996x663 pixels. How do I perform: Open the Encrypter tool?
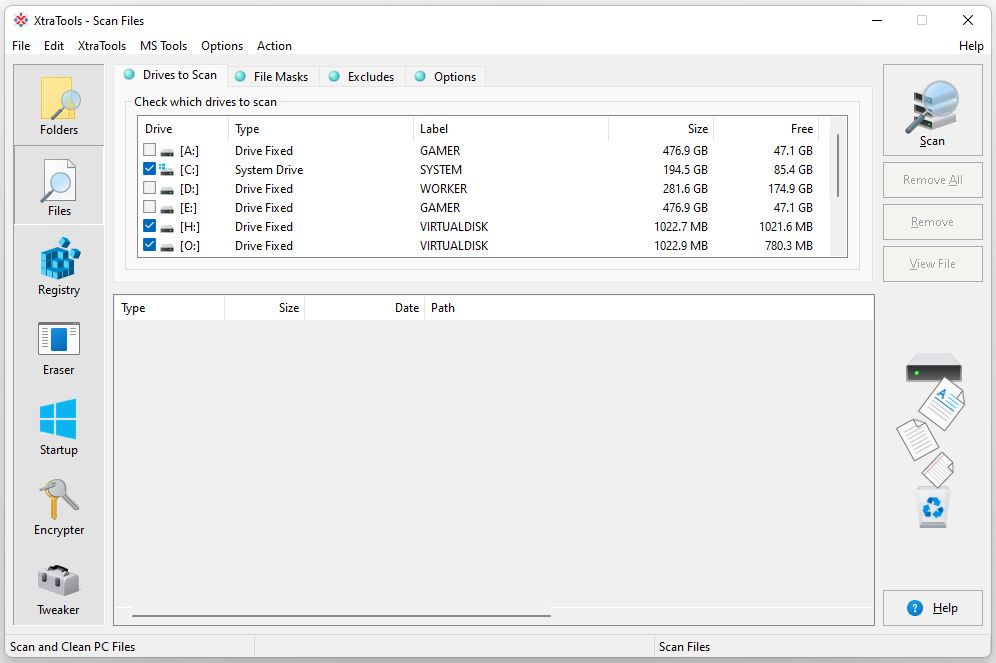pos(58,507)
